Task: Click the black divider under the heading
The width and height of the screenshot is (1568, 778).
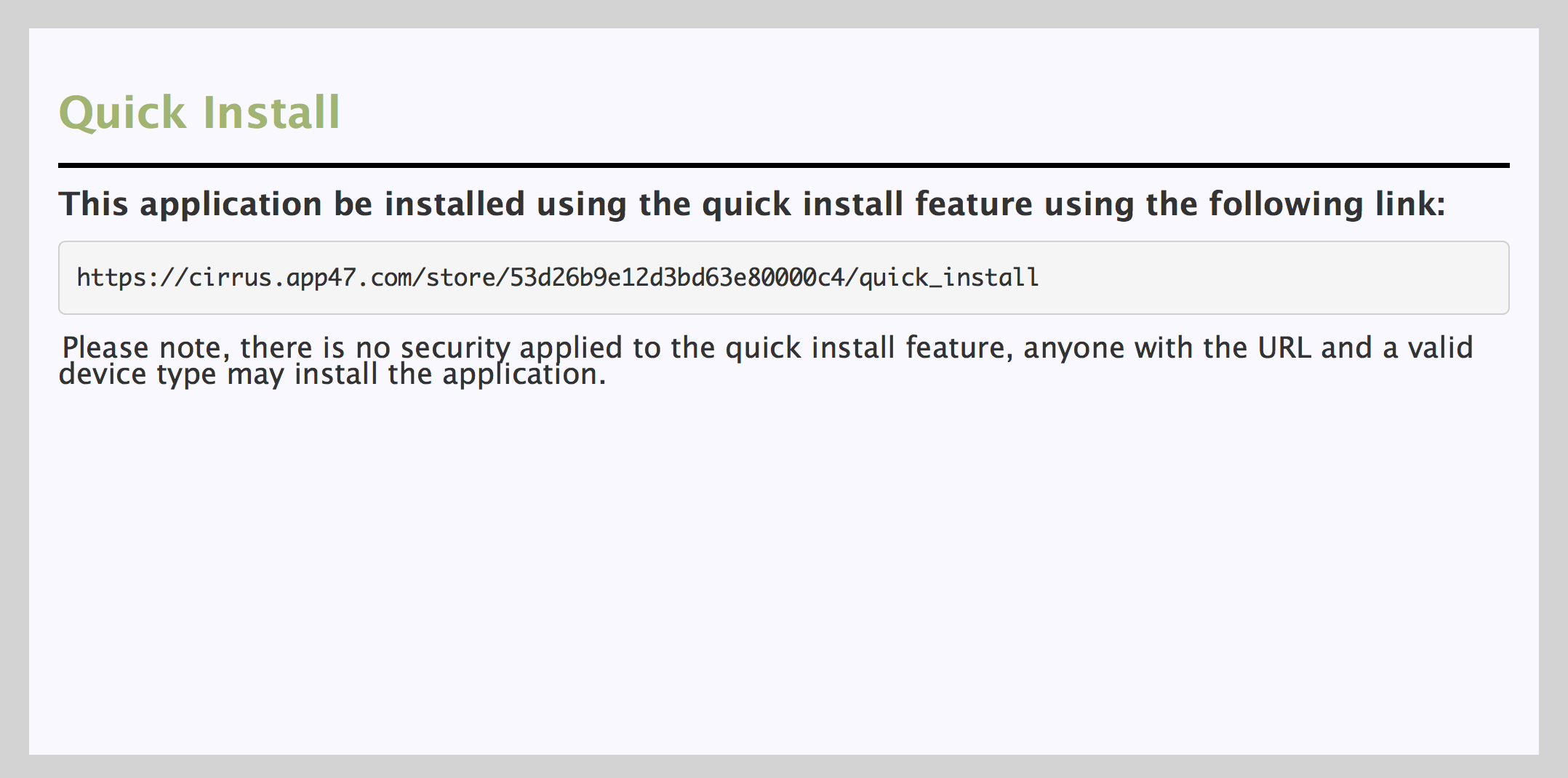Action: pyautogui.click(x=784, y=166)
